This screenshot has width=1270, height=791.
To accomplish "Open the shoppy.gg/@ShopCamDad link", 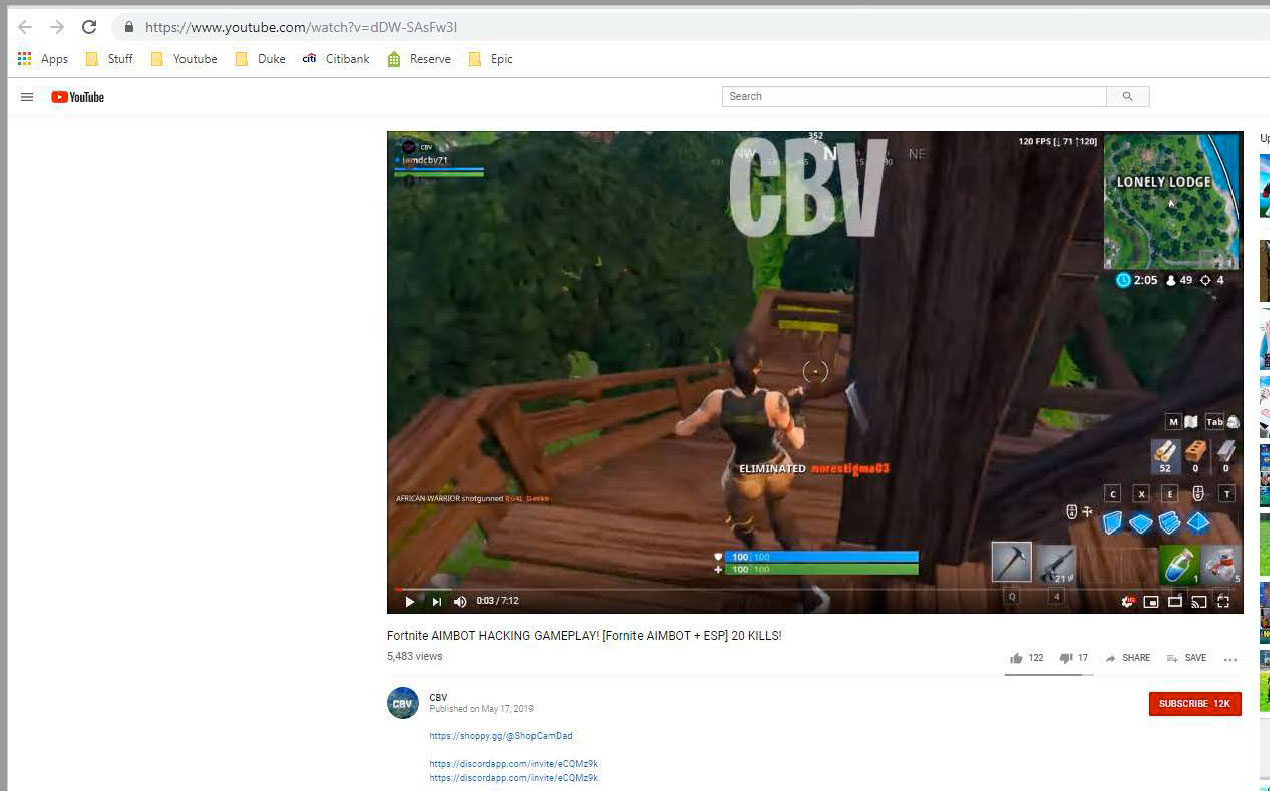I will coord(501,736).
